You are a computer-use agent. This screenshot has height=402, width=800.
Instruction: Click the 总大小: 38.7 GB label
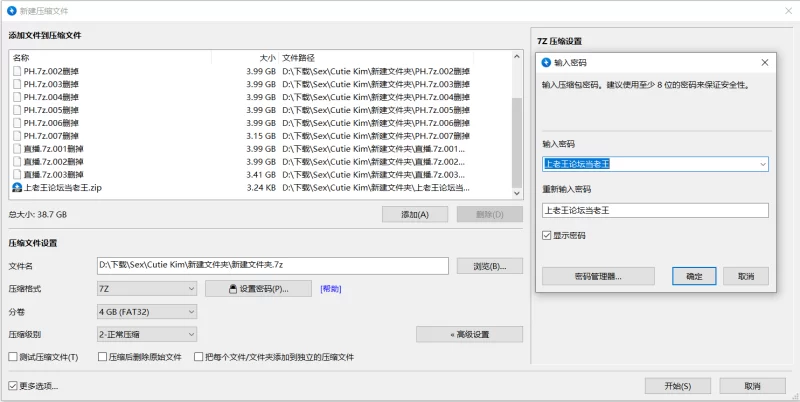tap(38, 215)
